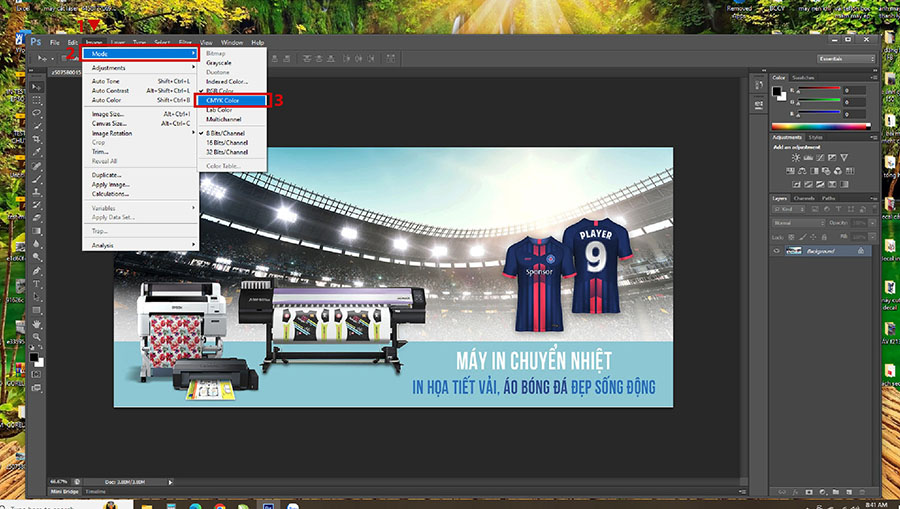Click the color spectrum ramp bar
The width and height of the screenshot is (900, 509).
820,125
